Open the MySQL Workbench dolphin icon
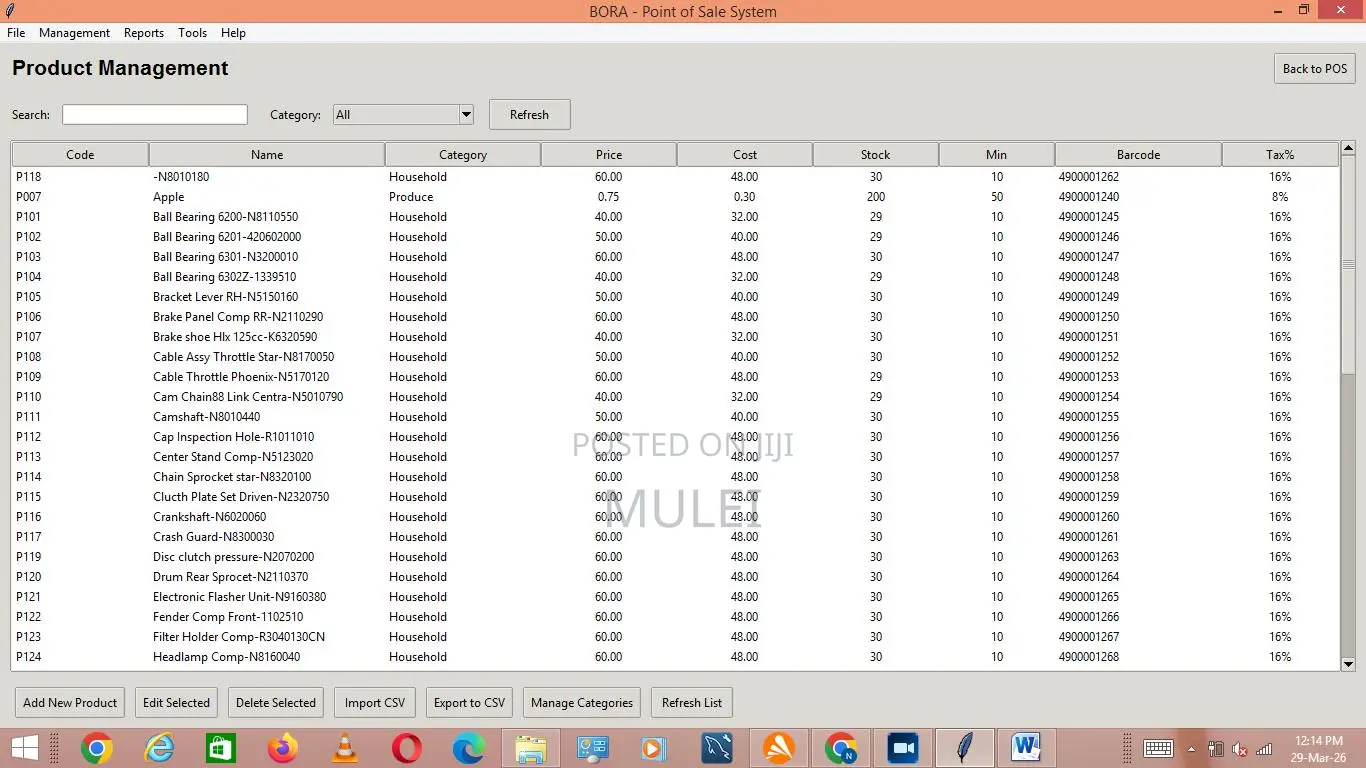This screenshot has height=768, width=1366. (x=717, y=748)
